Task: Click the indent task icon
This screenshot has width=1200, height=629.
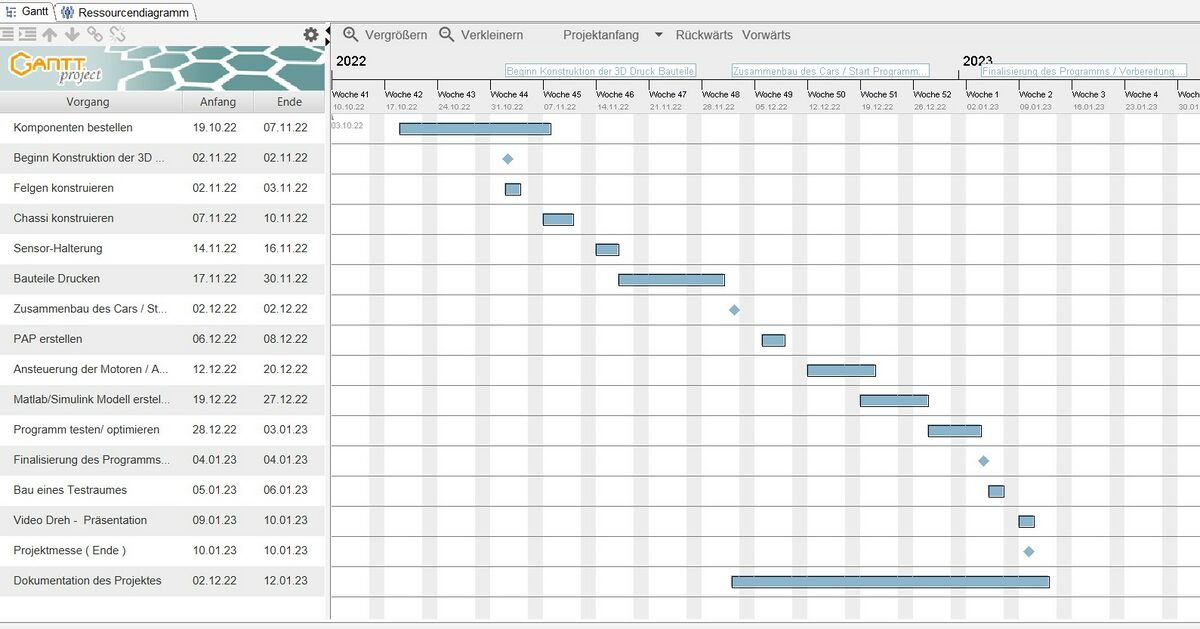Action: (27, 35)
